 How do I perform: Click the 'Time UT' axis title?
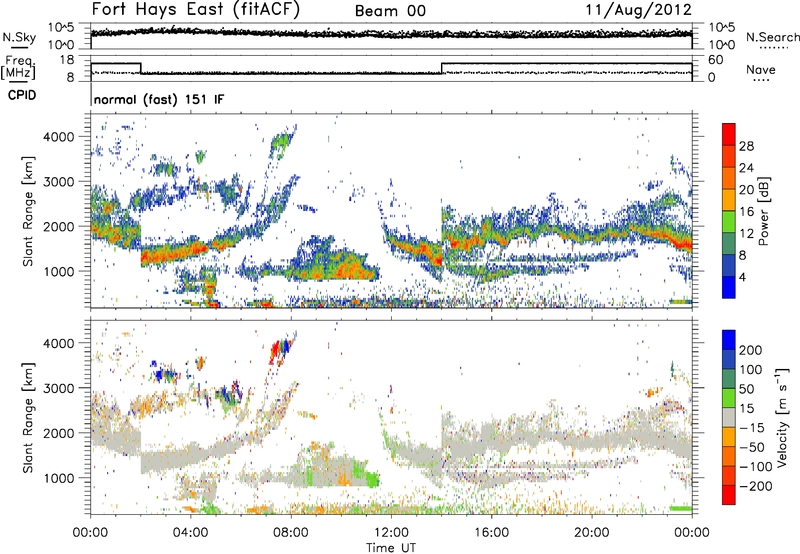click(x=391, y=548)
